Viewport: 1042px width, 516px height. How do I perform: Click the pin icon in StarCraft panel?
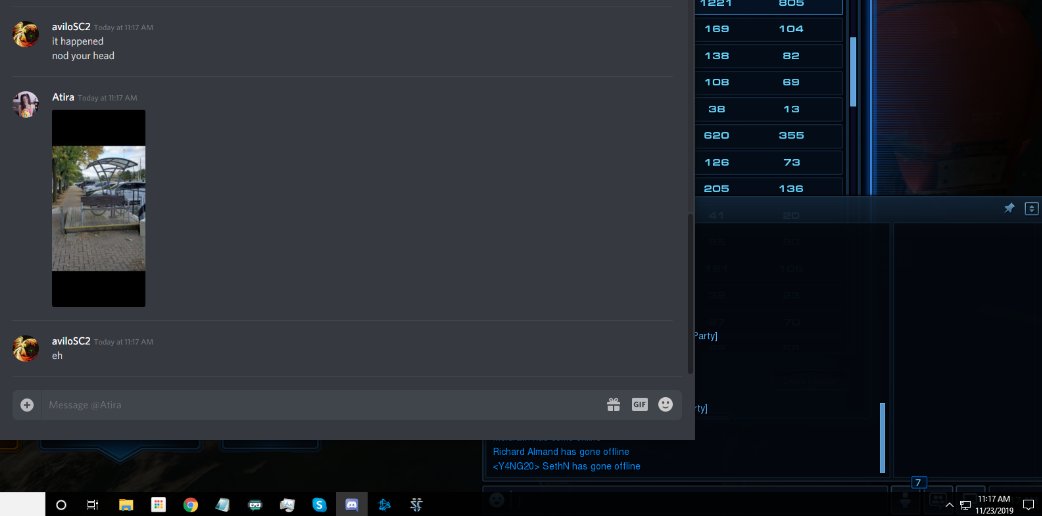[1009, 208]
